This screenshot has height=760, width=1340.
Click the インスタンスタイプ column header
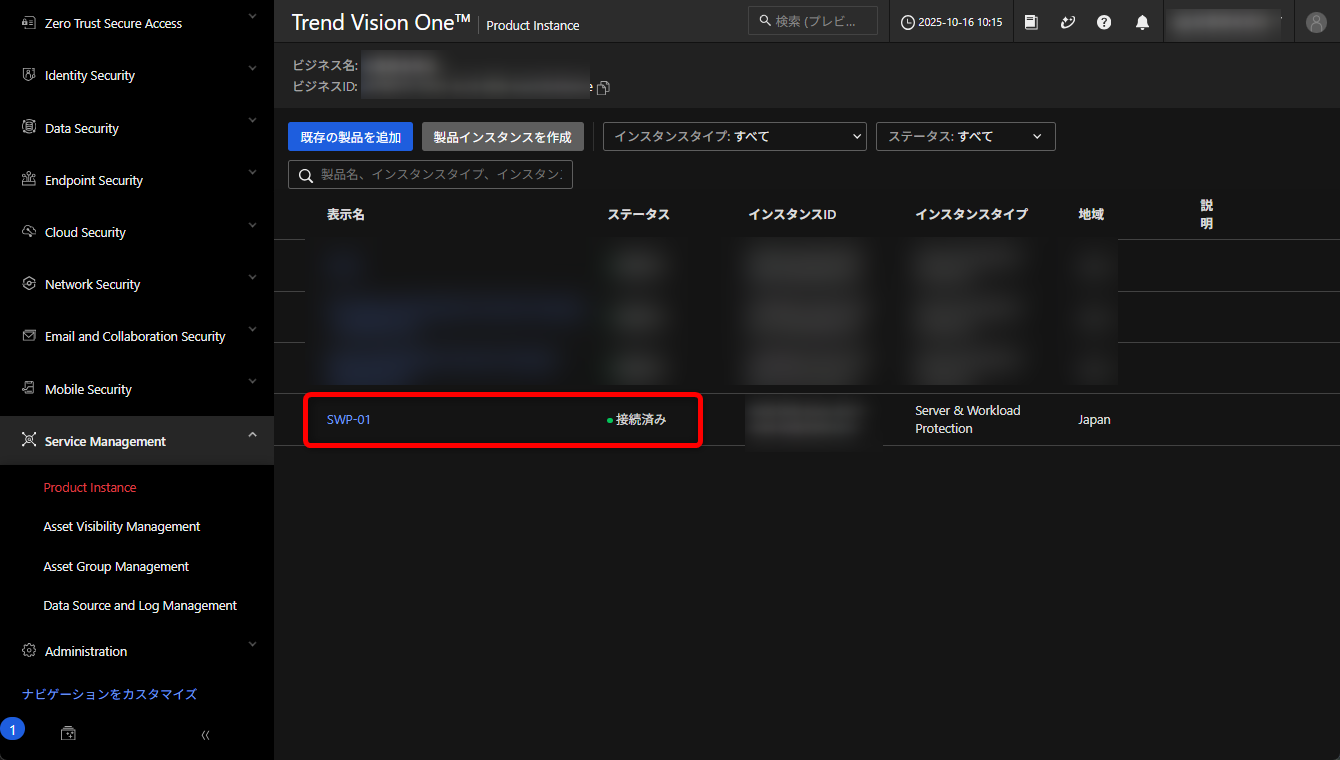click(x=971, y=214)
